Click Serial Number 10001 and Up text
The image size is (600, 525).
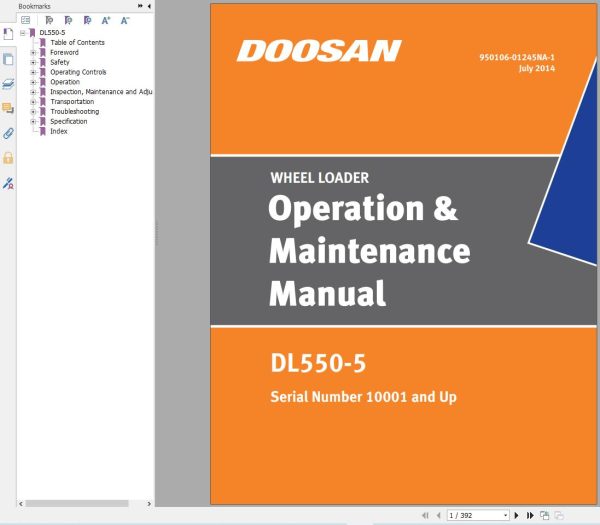tap(363, 397)
